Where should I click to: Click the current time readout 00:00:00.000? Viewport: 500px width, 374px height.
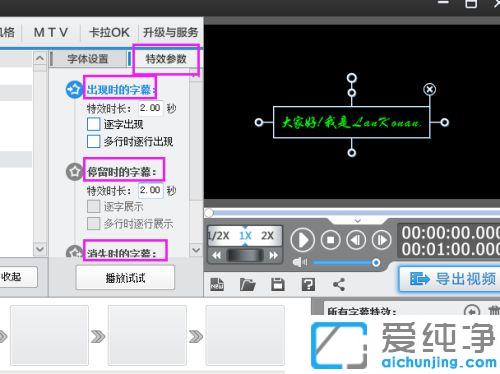[x=451, y=232]
